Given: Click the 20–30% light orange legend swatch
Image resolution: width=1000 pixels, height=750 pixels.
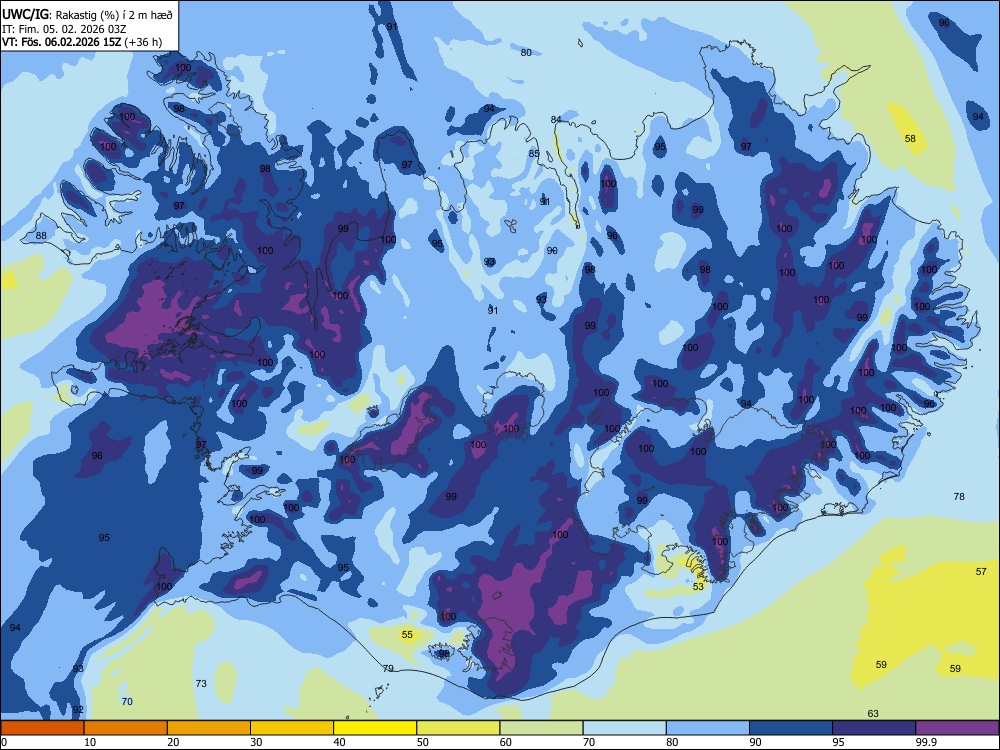Looking at the screenshot, I should coord(209,728).
